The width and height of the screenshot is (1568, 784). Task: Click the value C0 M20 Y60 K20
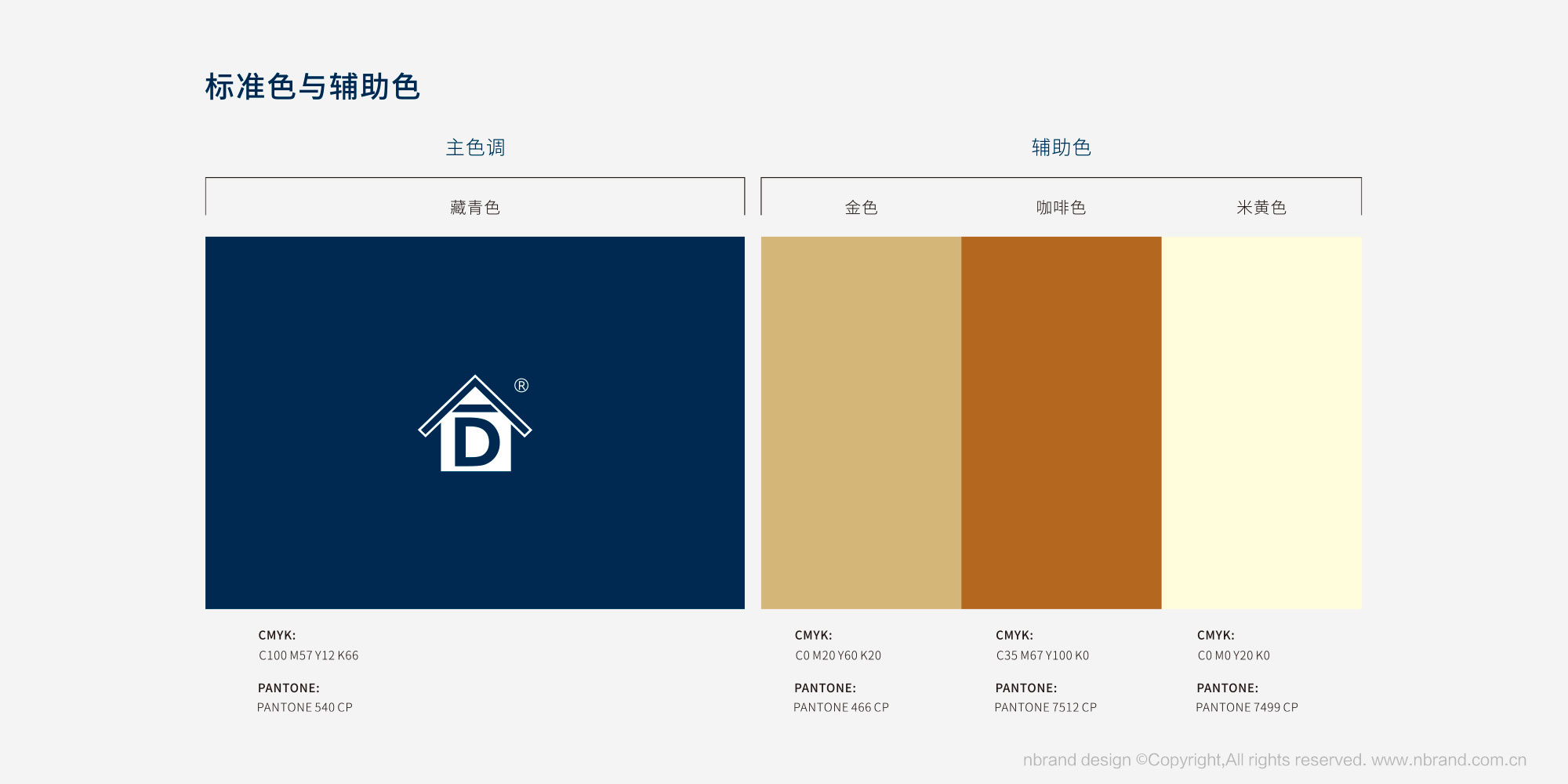click(838, 655)
